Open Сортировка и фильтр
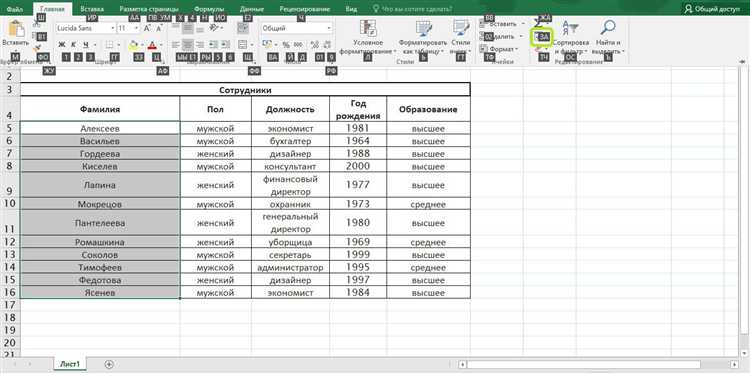Screen dimensions: 750x373 pos(570,37)
